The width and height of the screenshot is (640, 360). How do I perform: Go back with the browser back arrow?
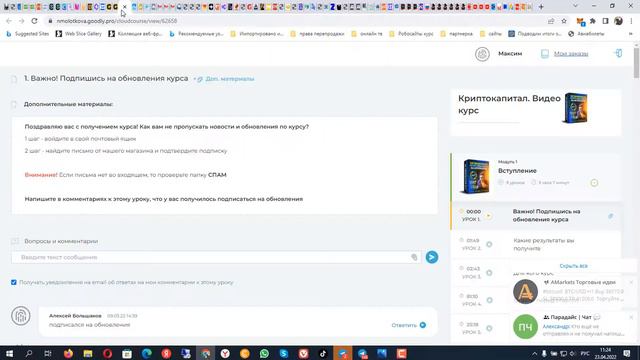pyautogui.click(x=9, y=21)
